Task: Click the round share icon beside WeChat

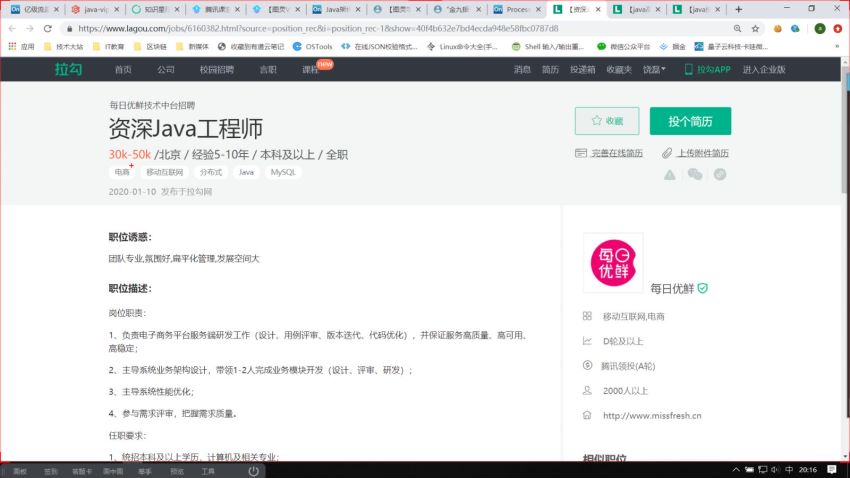Action: coord(719,174)
